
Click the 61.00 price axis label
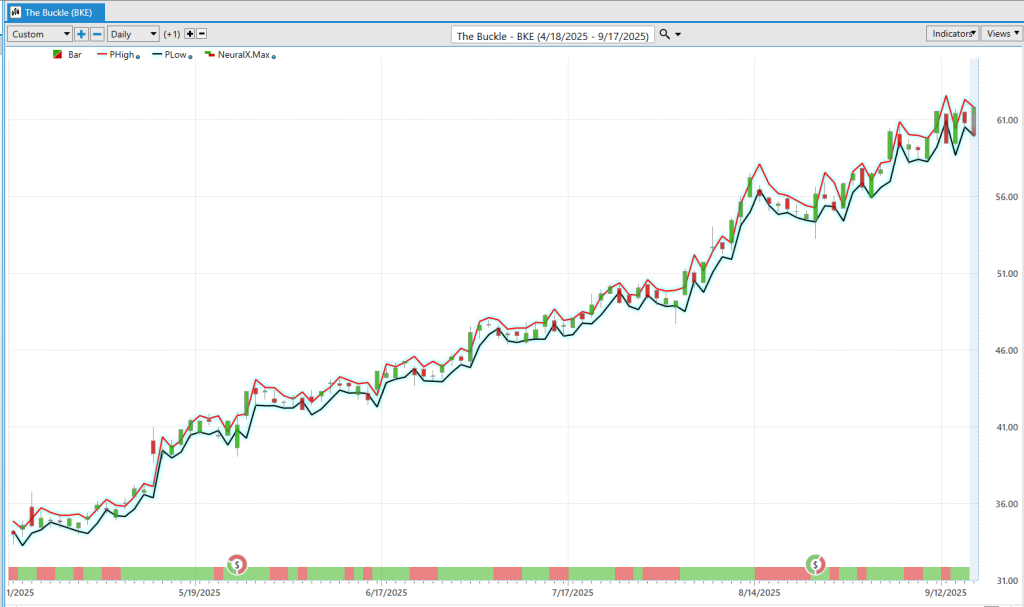pyautogui.click(x=1006, y=120)
